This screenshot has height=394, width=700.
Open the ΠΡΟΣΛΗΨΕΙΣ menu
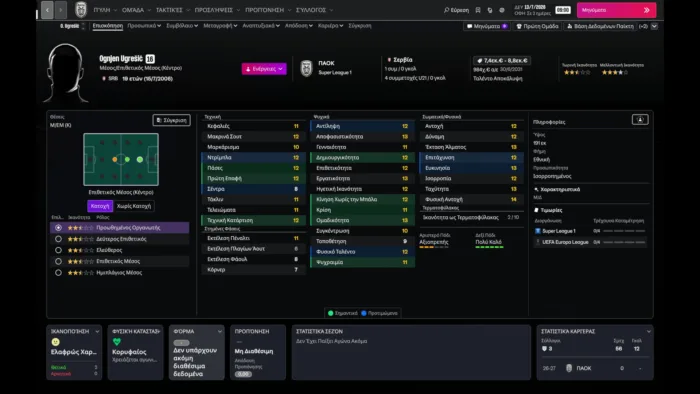(x=217, y=10)
